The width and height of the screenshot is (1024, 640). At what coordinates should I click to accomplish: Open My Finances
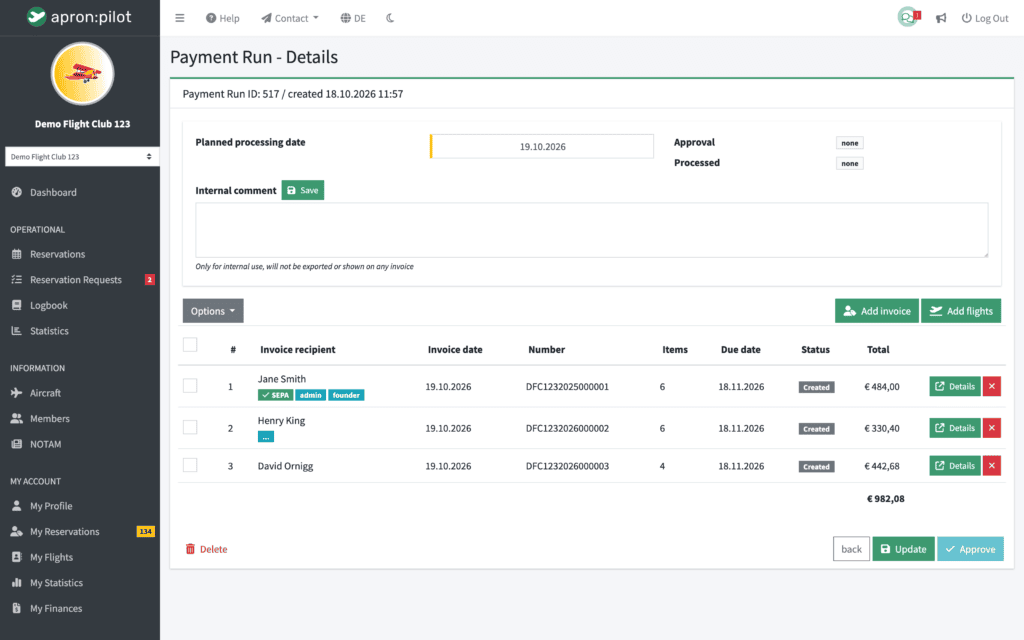point(56,609)
